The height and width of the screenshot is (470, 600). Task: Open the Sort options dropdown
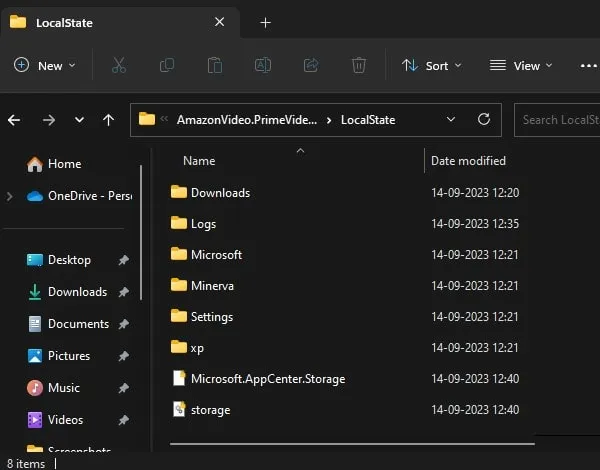(431, 65)
